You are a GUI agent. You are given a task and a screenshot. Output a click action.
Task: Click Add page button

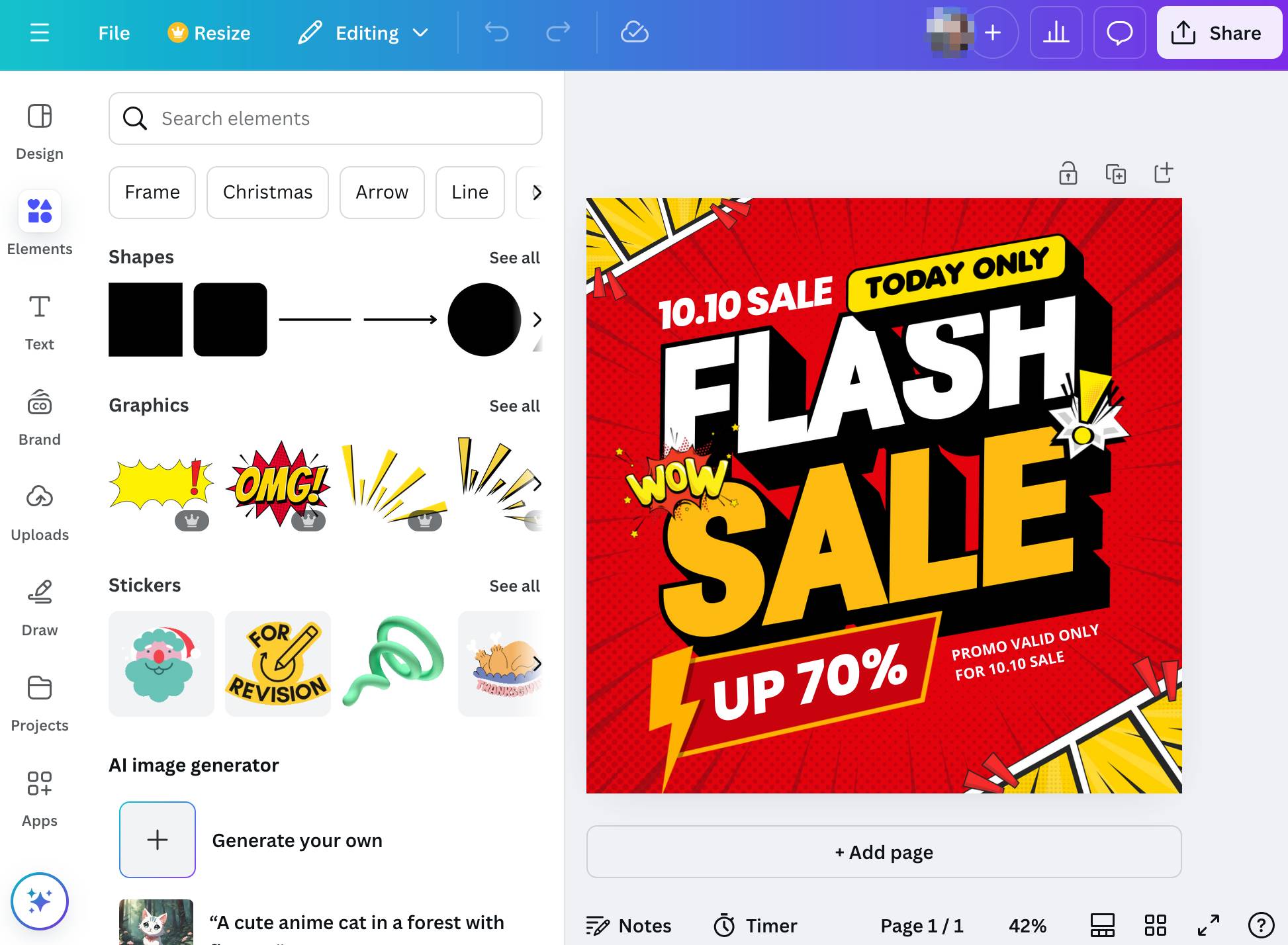click(x=884, y=852)
